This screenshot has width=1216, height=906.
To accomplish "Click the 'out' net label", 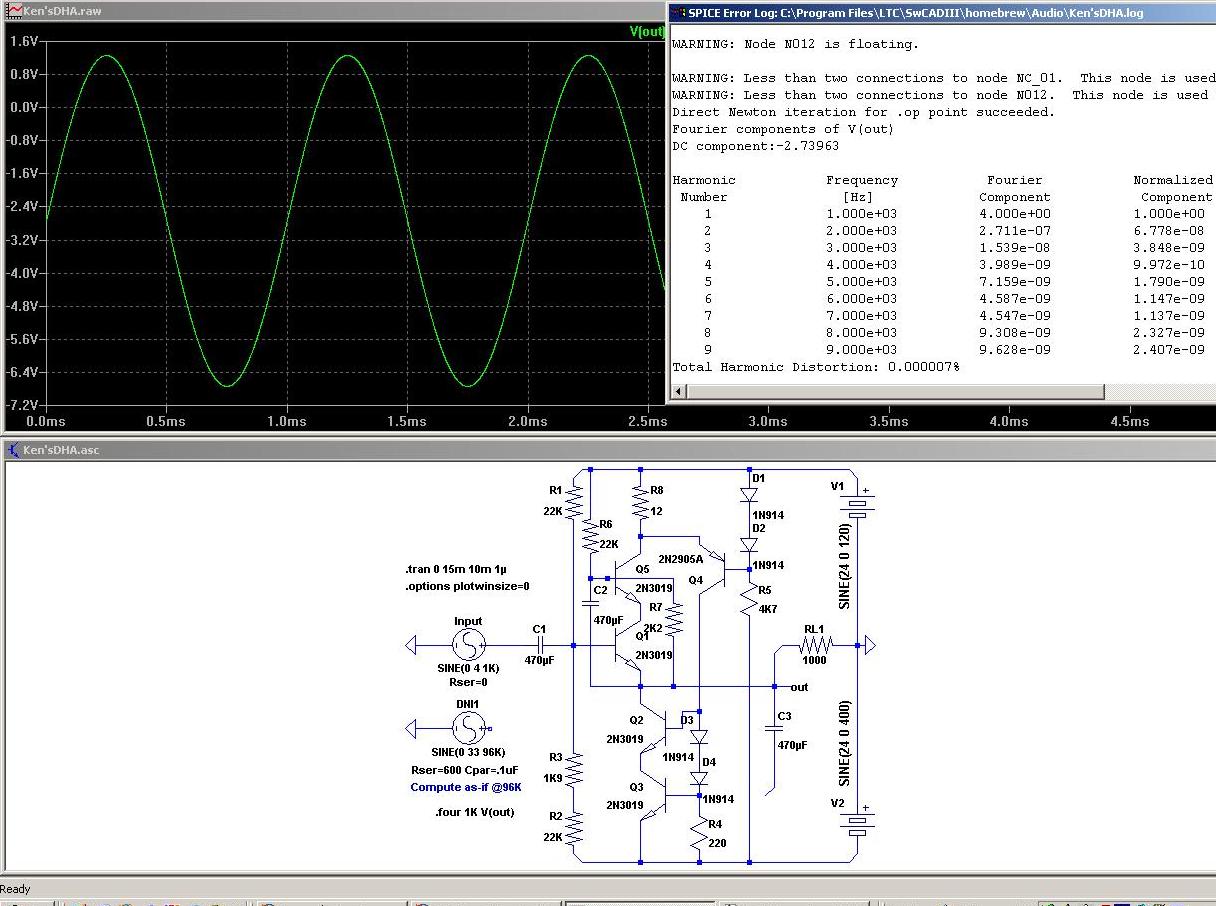I will tap(799, 687).
